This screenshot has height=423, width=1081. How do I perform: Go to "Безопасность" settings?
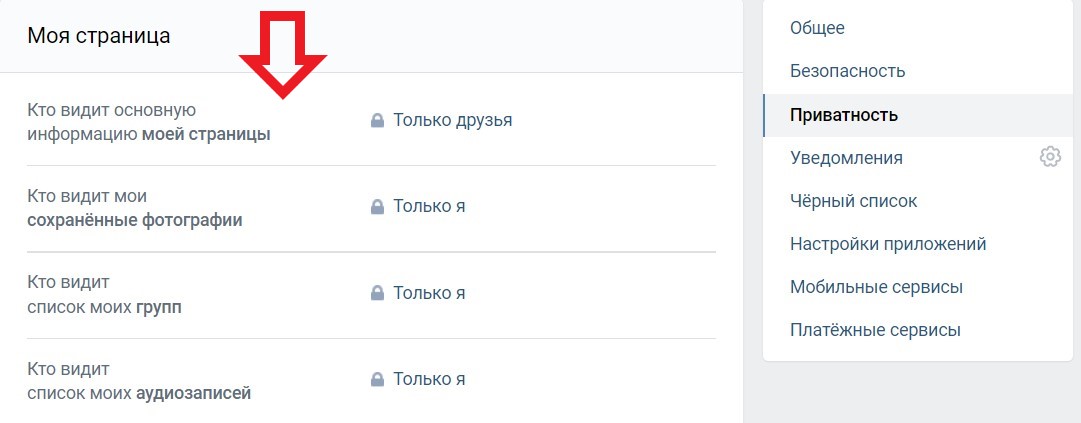pyautogui.click(x=847, y=71)
